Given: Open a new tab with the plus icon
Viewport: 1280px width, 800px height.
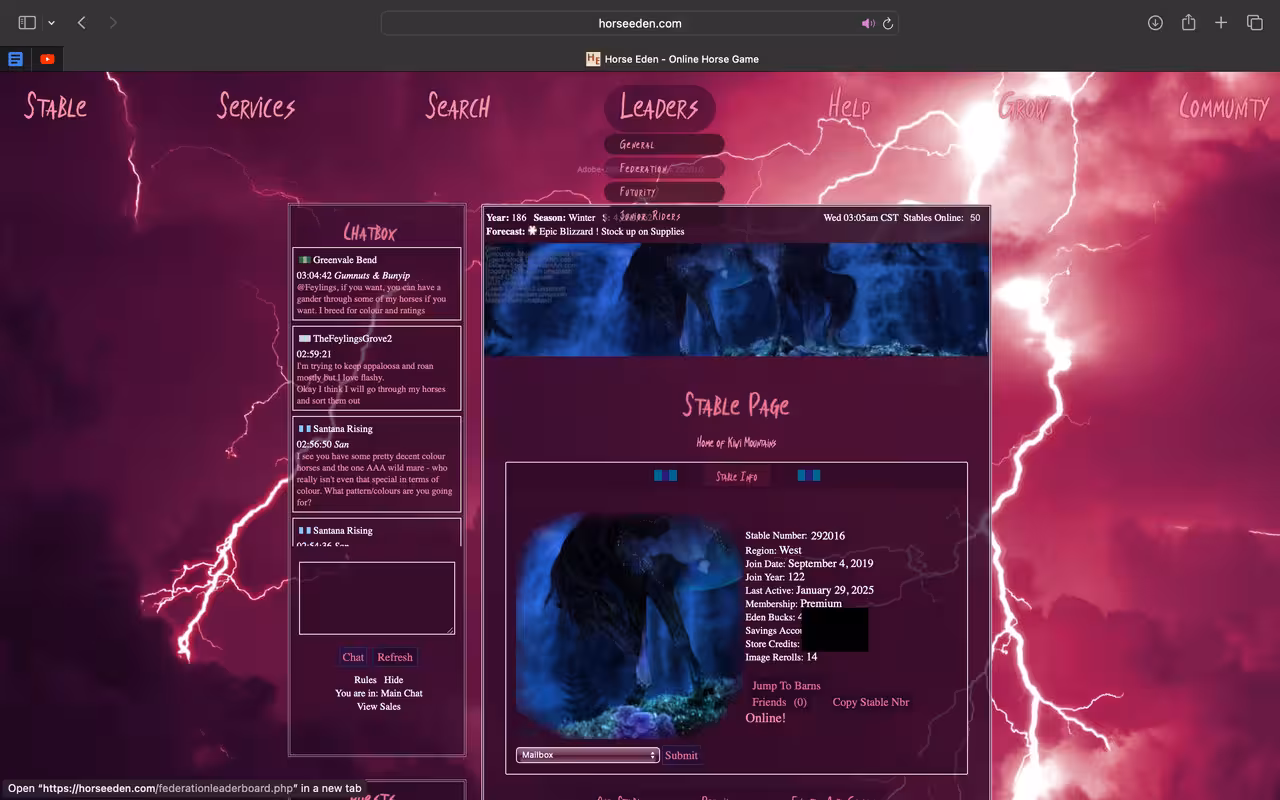Looking at the screenshot, I should pyautogui.click(x=1221, y=23).
